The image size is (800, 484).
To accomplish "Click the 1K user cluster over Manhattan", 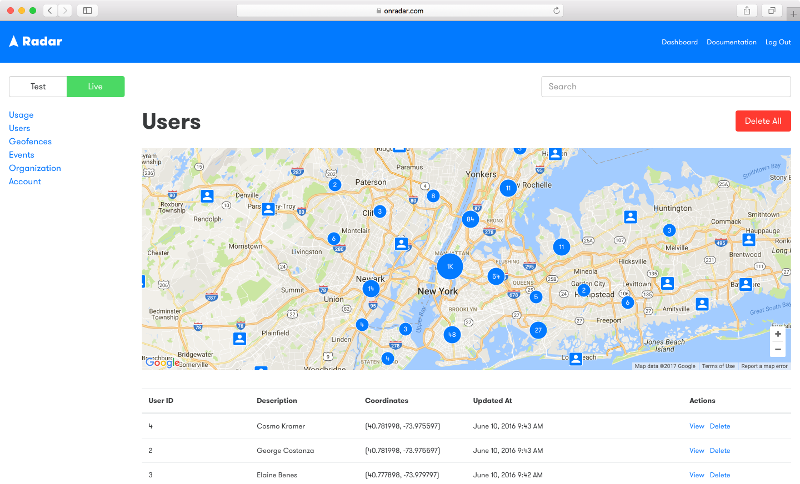I will coord(450,267).
